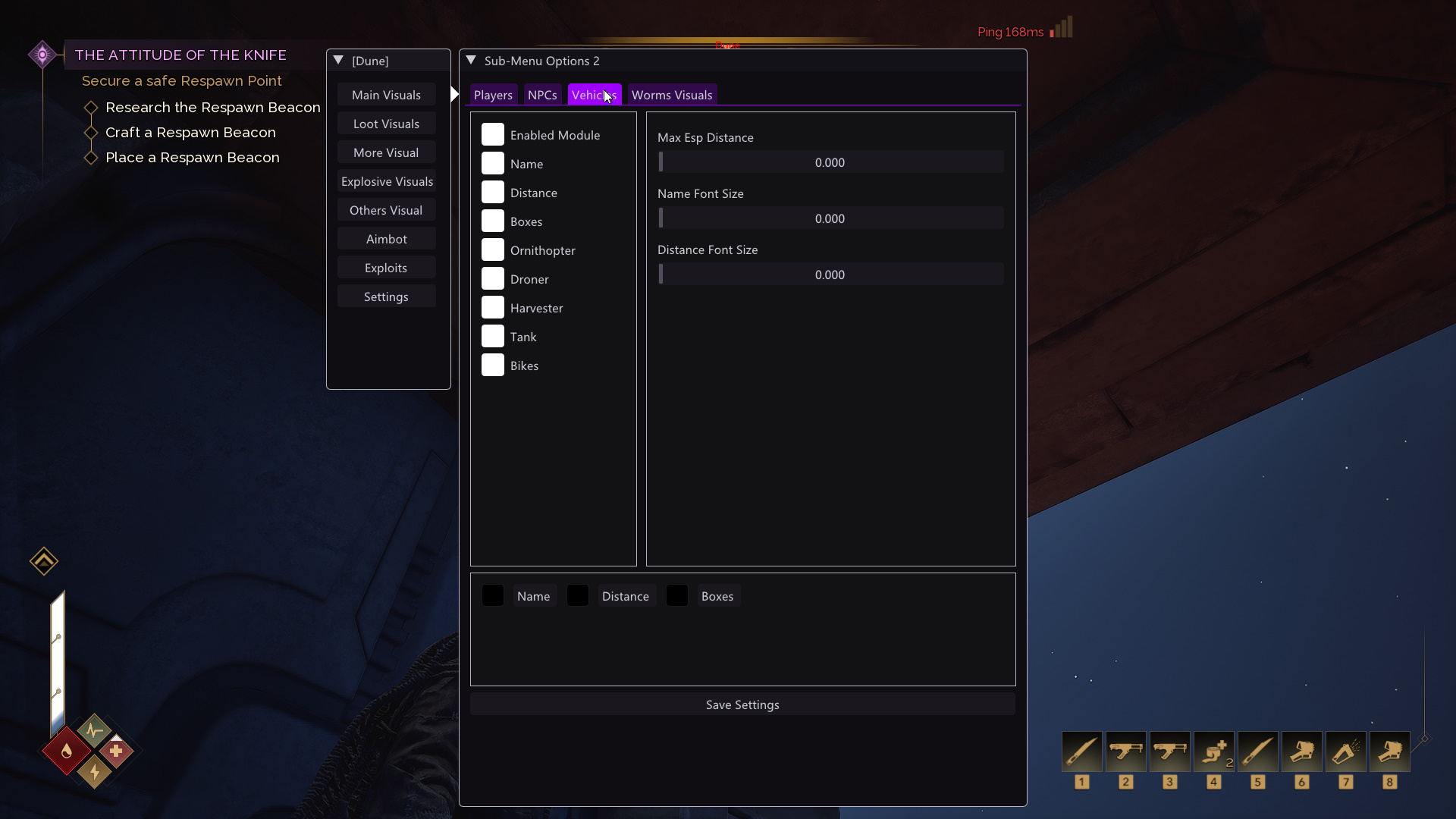This screenshot has height=819, width=1456.
Task: Enable the Enabled Module checkbox
Action: pos(493,135)
